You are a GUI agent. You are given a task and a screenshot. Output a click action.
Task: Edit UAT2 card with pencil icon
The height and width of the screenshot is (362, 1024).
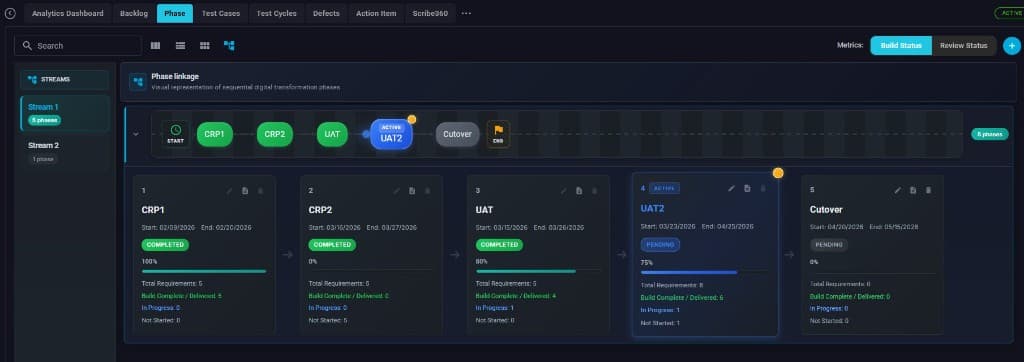coord(731,188)
